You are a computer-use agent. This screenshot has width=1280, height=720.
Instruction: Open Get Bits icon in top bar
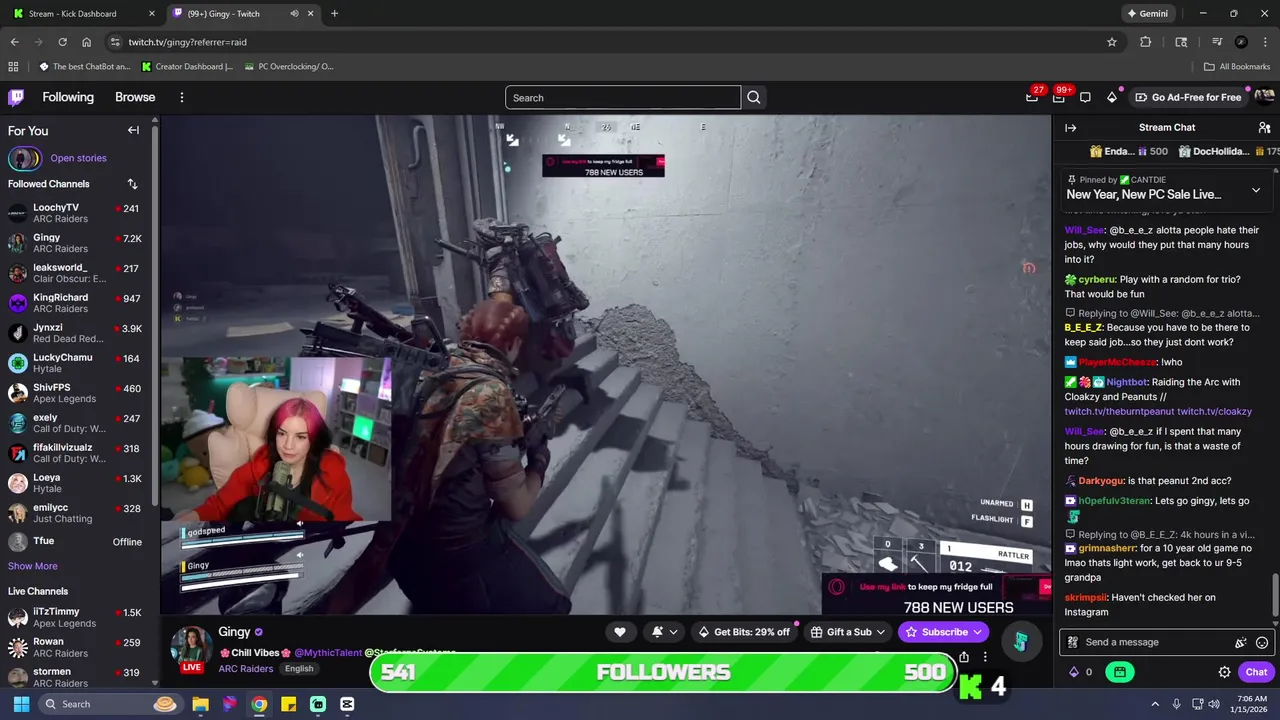[1112, 97]
